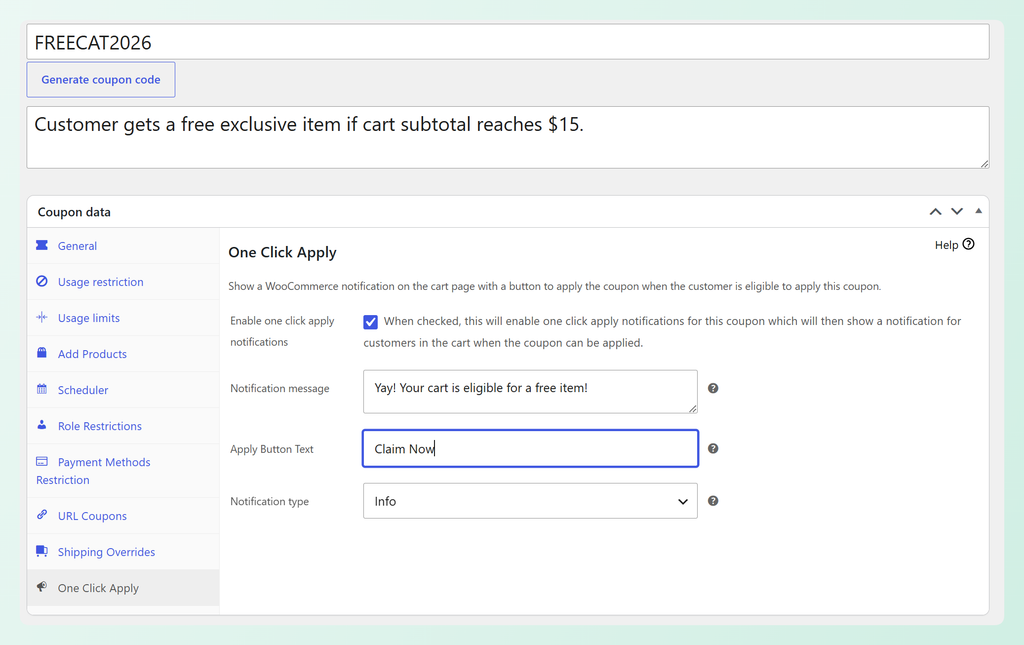Click the Notification message box resize handle

point(692,408)
